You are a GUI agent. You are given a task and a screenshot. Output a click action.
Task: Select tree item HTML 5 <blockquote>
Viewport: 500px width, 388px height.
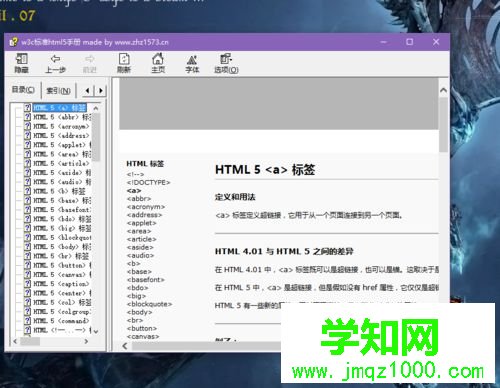click(x=62, y=237)
